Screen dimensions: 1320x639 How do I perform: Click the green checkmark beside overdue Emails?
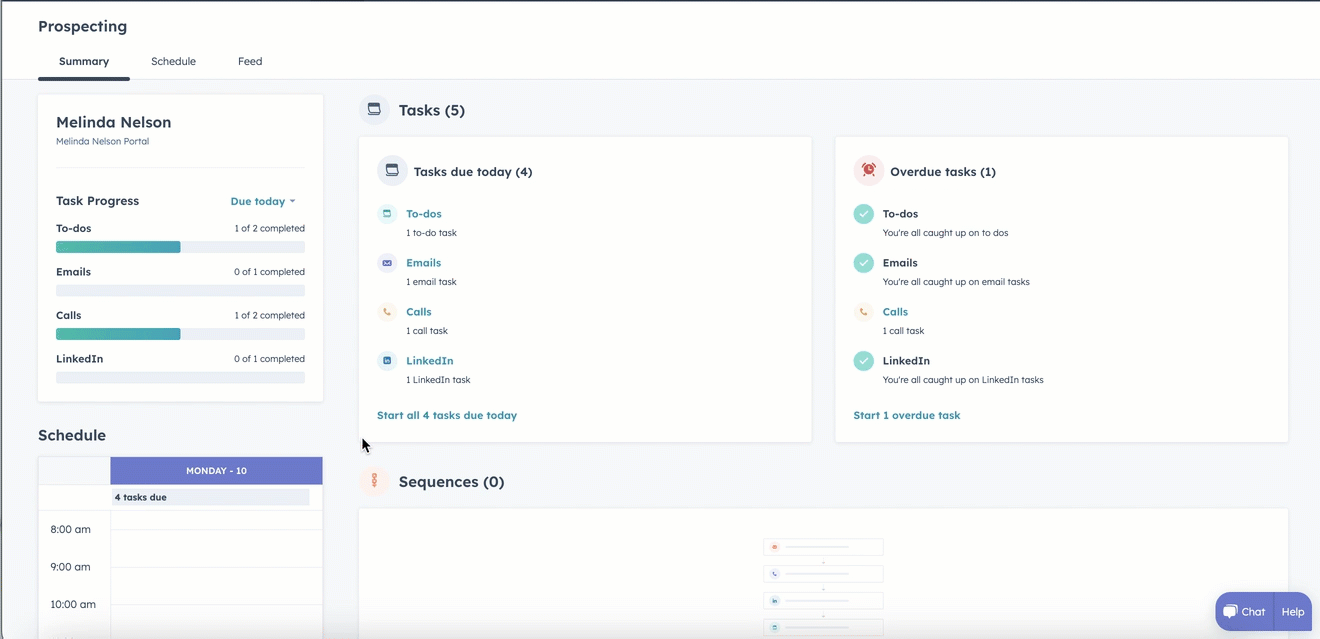(863, 262)
